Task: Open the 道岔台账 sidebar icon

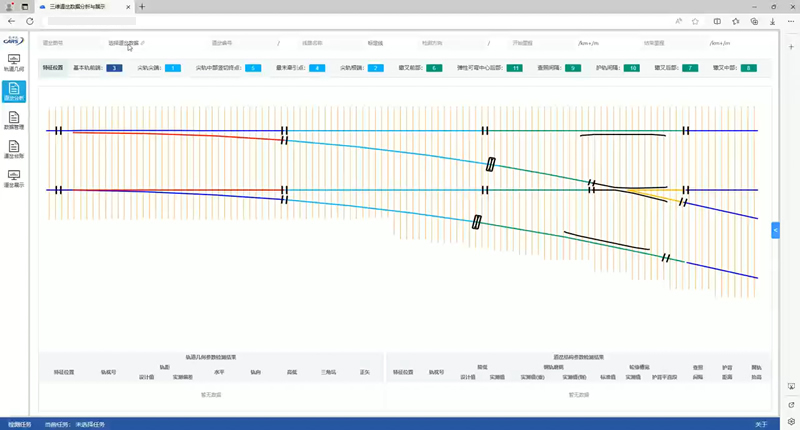Action: pos(14,149)
